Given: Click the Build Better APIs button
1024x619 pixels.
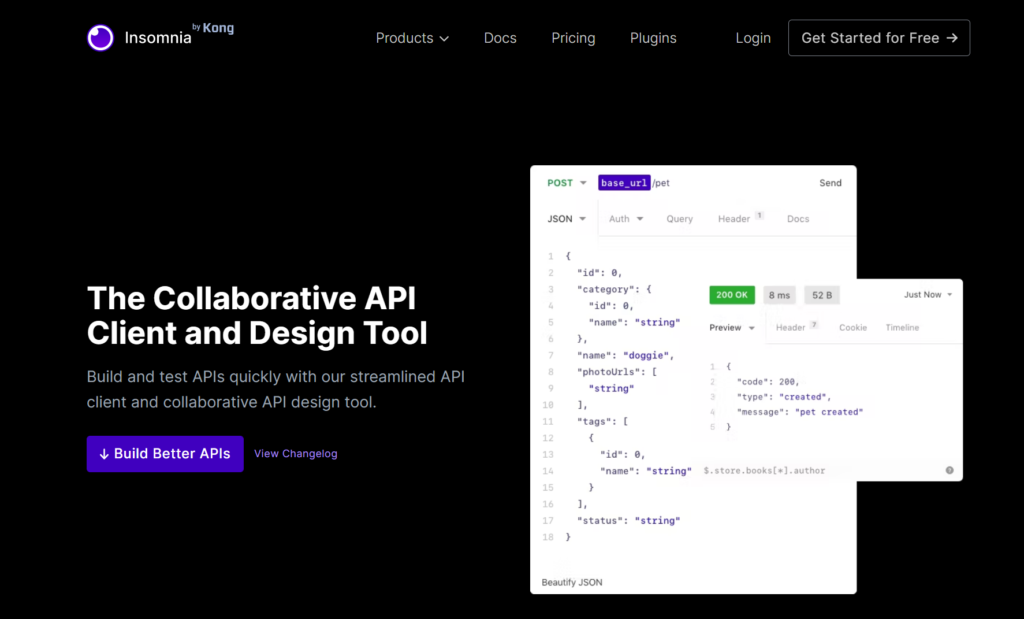Looking at the screenshot, I should click(165, 454).
